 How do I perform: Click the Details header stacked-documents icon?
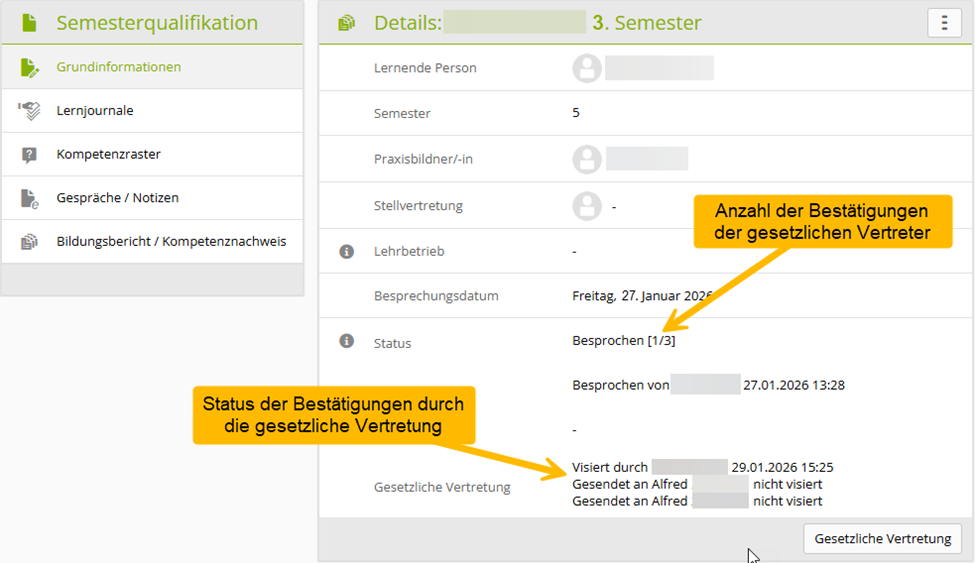346,23
